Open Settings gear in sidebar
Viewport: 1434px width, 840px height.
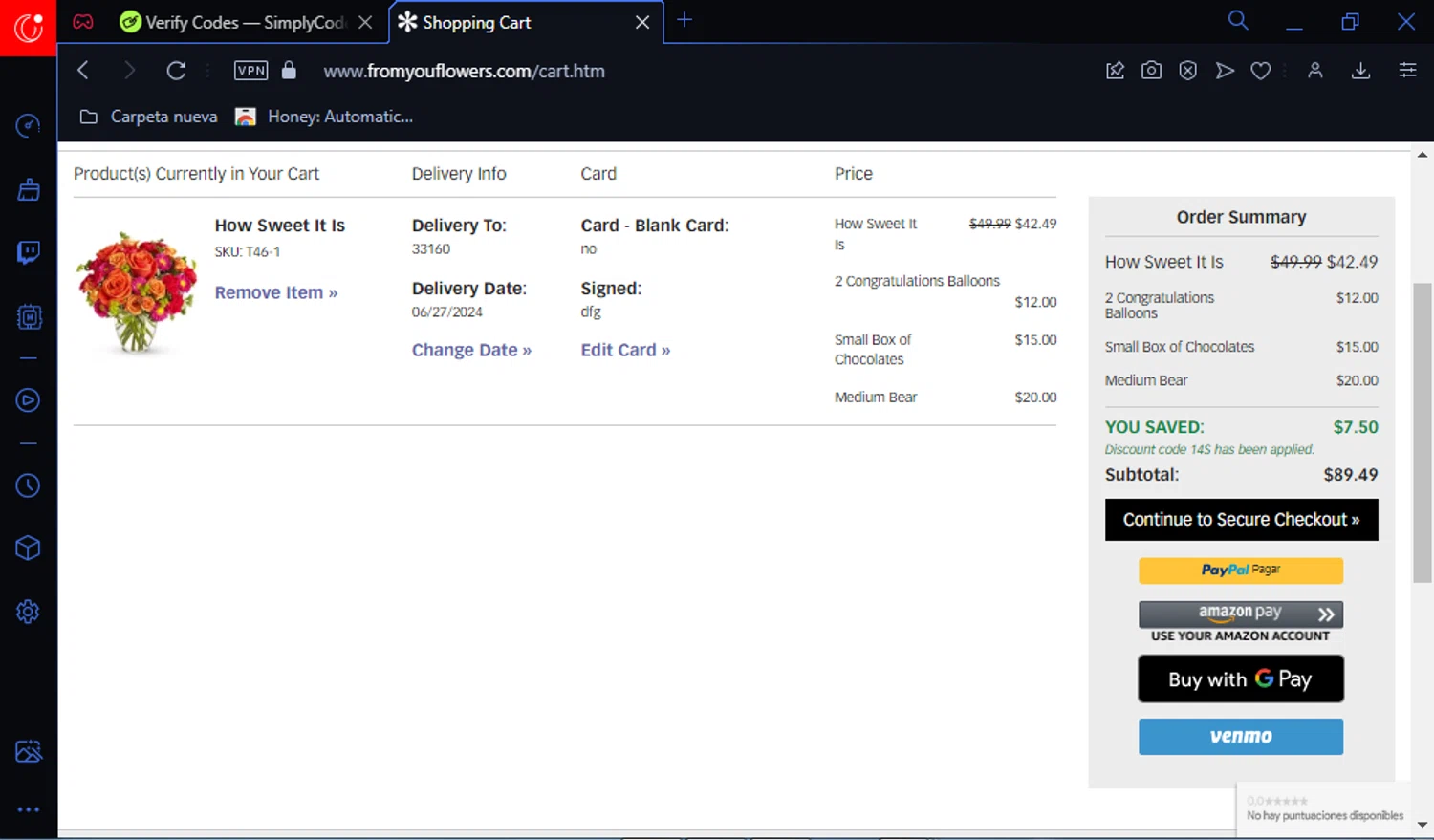point(28,612)
